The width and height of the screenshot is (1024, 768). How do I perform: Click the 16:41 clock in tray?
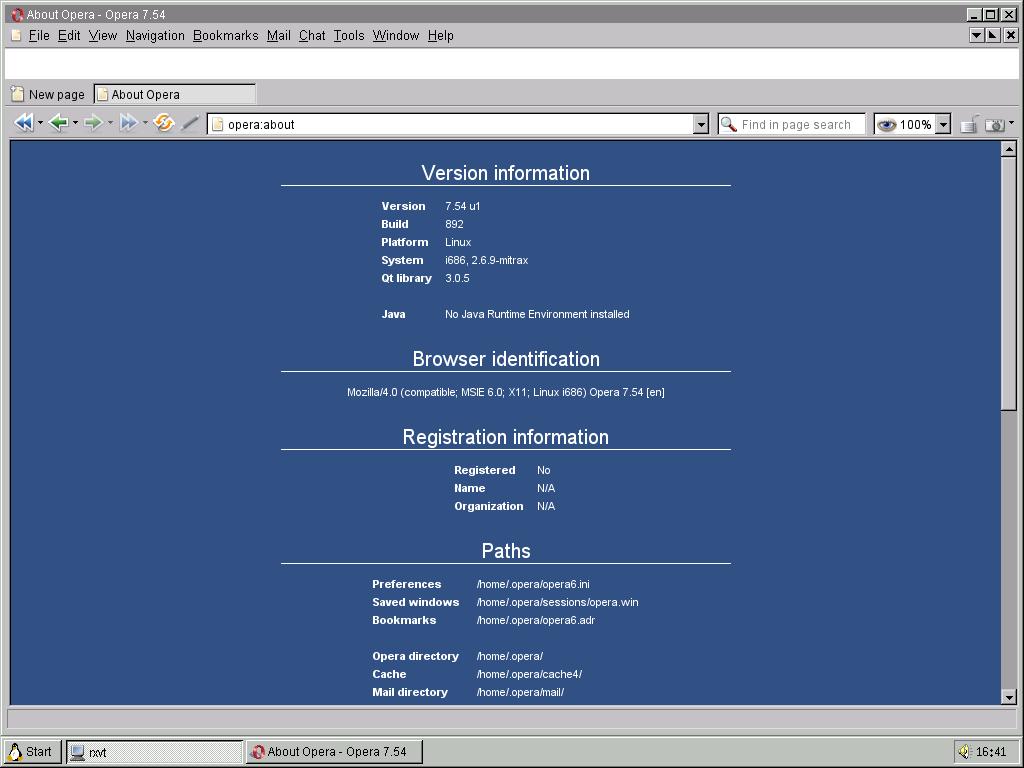pos(991,752)
